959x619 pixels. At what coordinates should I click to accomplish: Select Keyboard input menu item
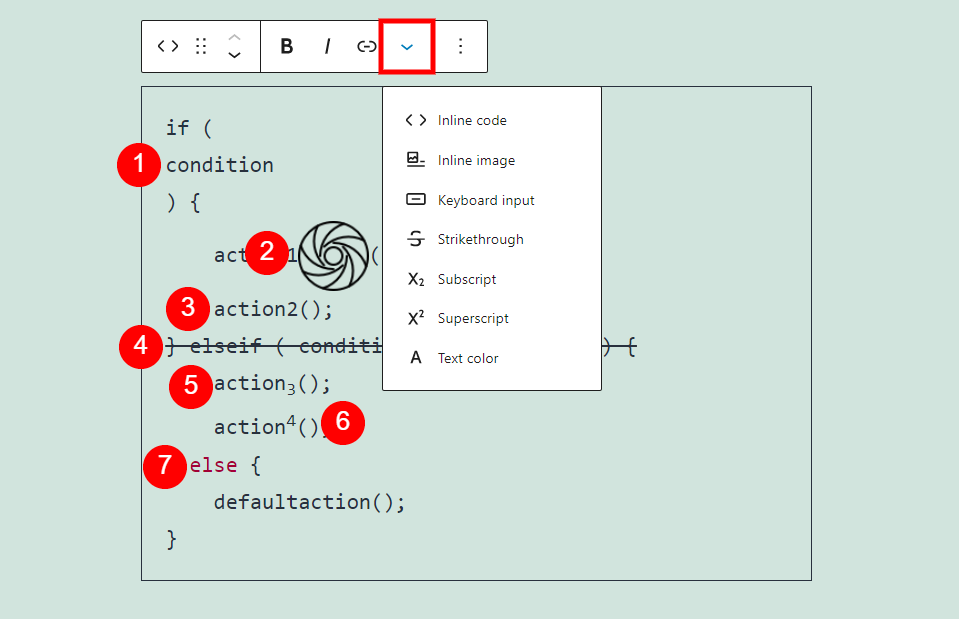(x=485, y=200)
